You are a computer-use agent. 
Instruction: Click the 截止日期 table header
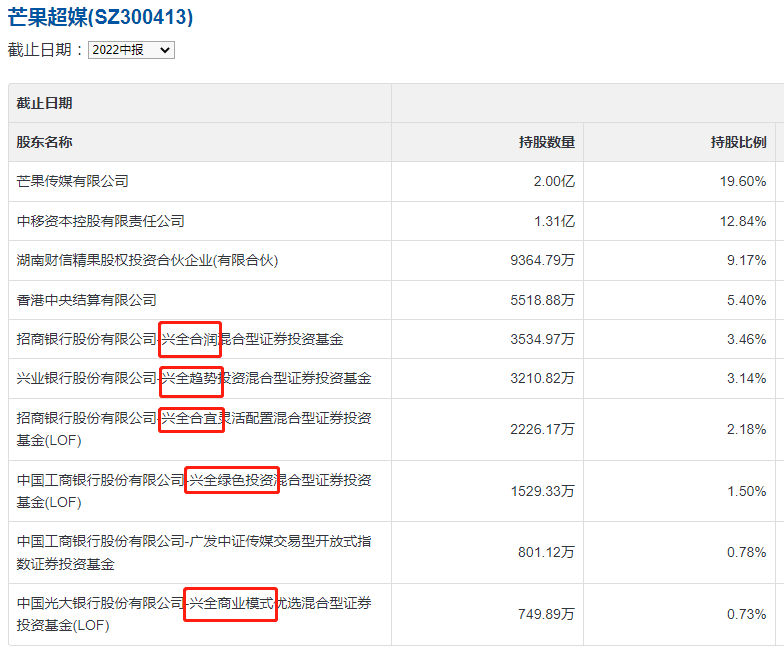tap(44, 103)
